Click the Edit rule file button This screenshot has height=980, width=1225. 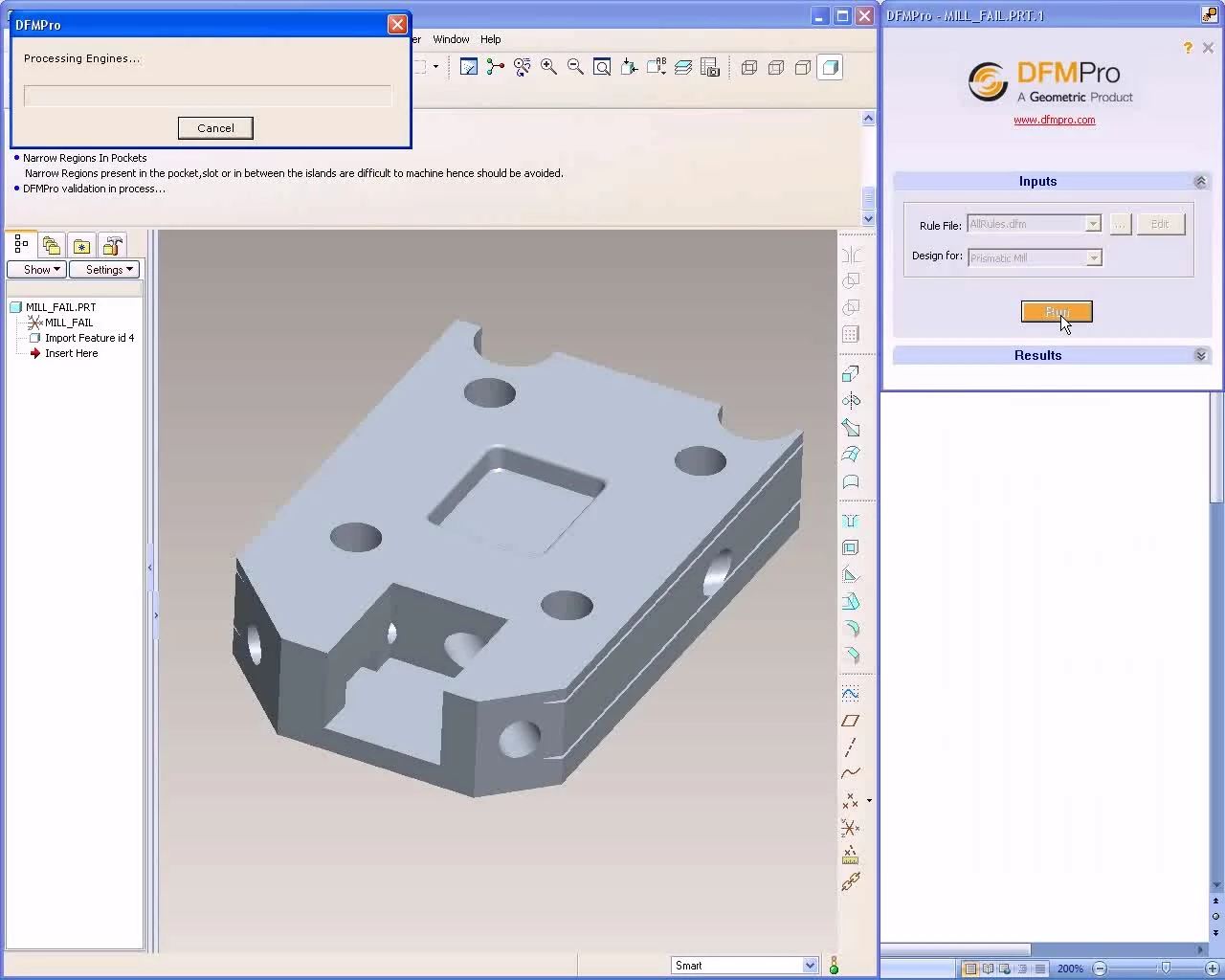(x=1160, y=224)
